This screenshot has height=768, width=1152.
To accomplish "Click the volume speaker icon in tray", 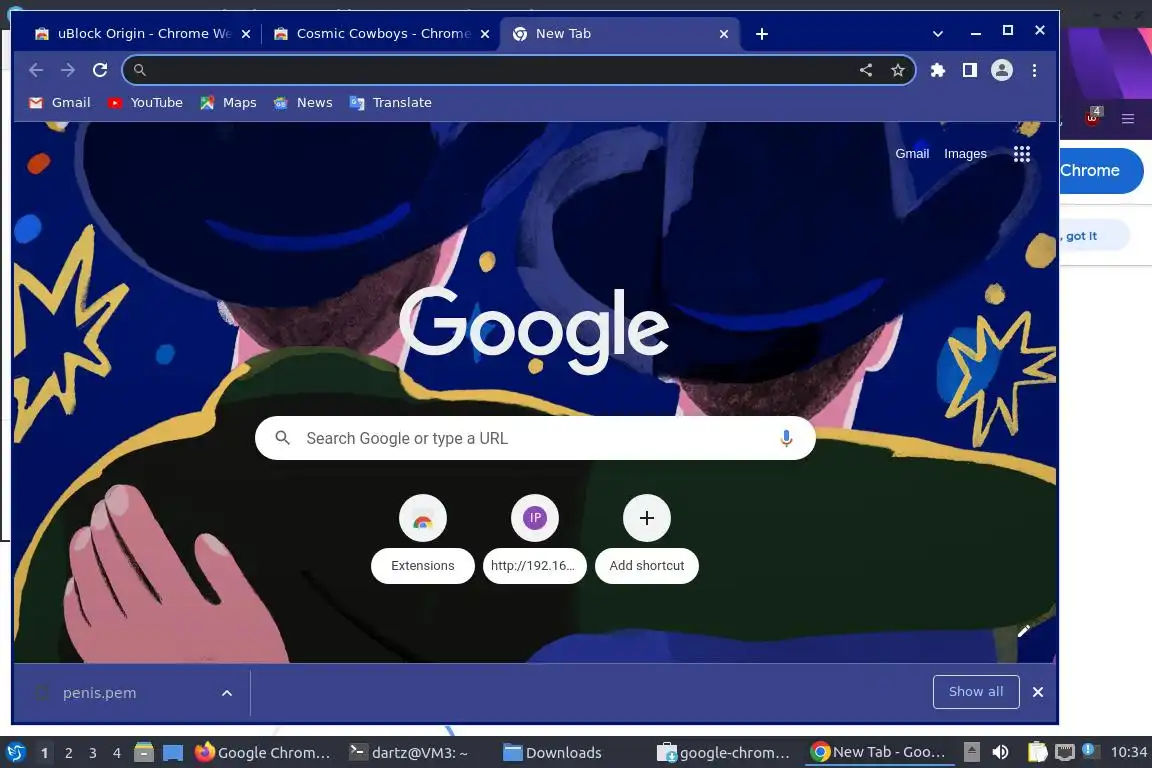I will point(1000,752).
